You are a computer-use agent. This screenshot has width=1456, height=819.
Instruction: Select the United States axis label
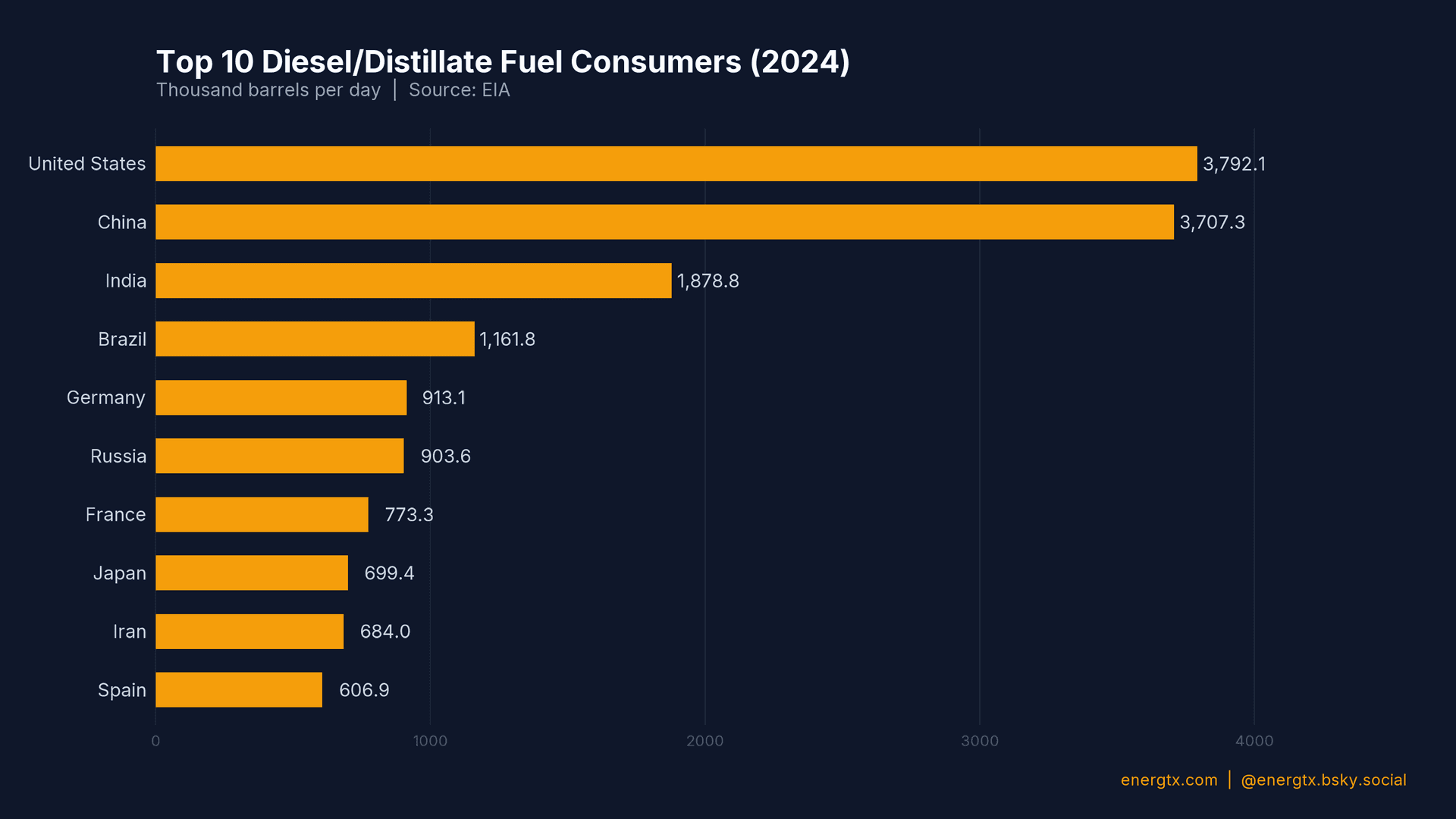(86, 163)
